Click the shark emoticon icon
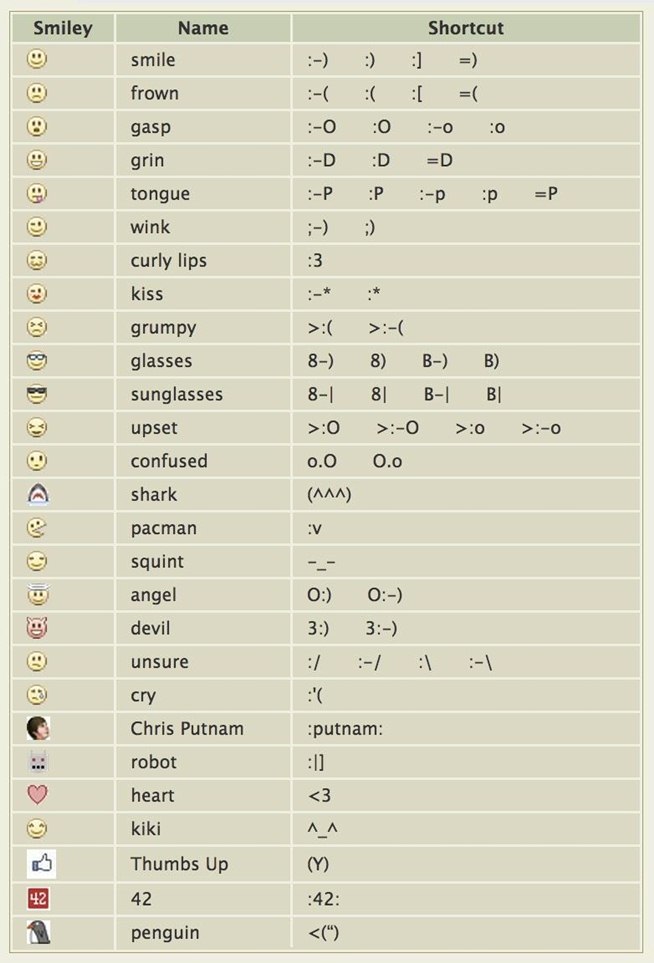This screenshot has width=654, height=963. point(38,494)
